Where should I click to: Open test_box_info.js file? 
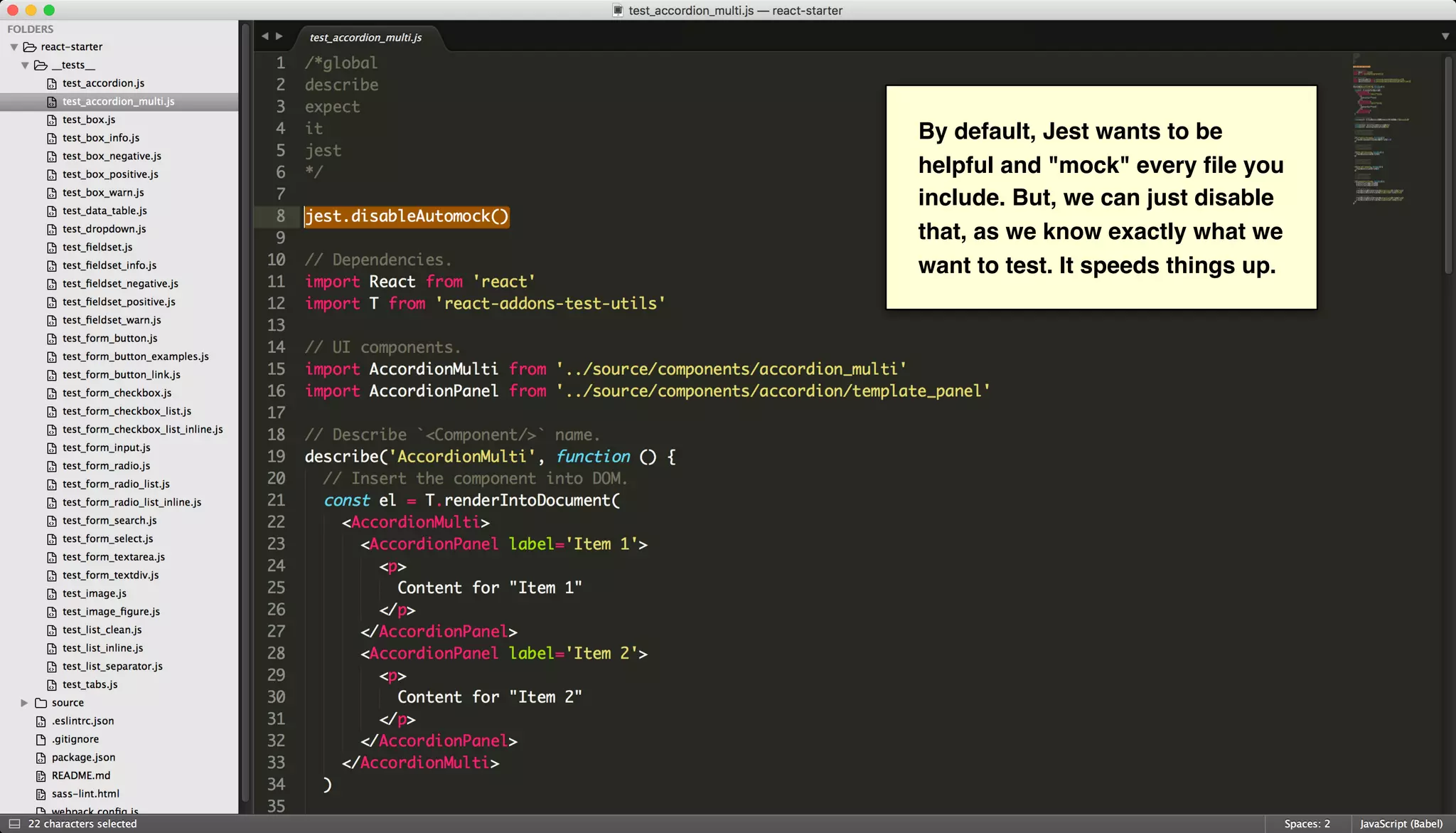coord(101,138)
